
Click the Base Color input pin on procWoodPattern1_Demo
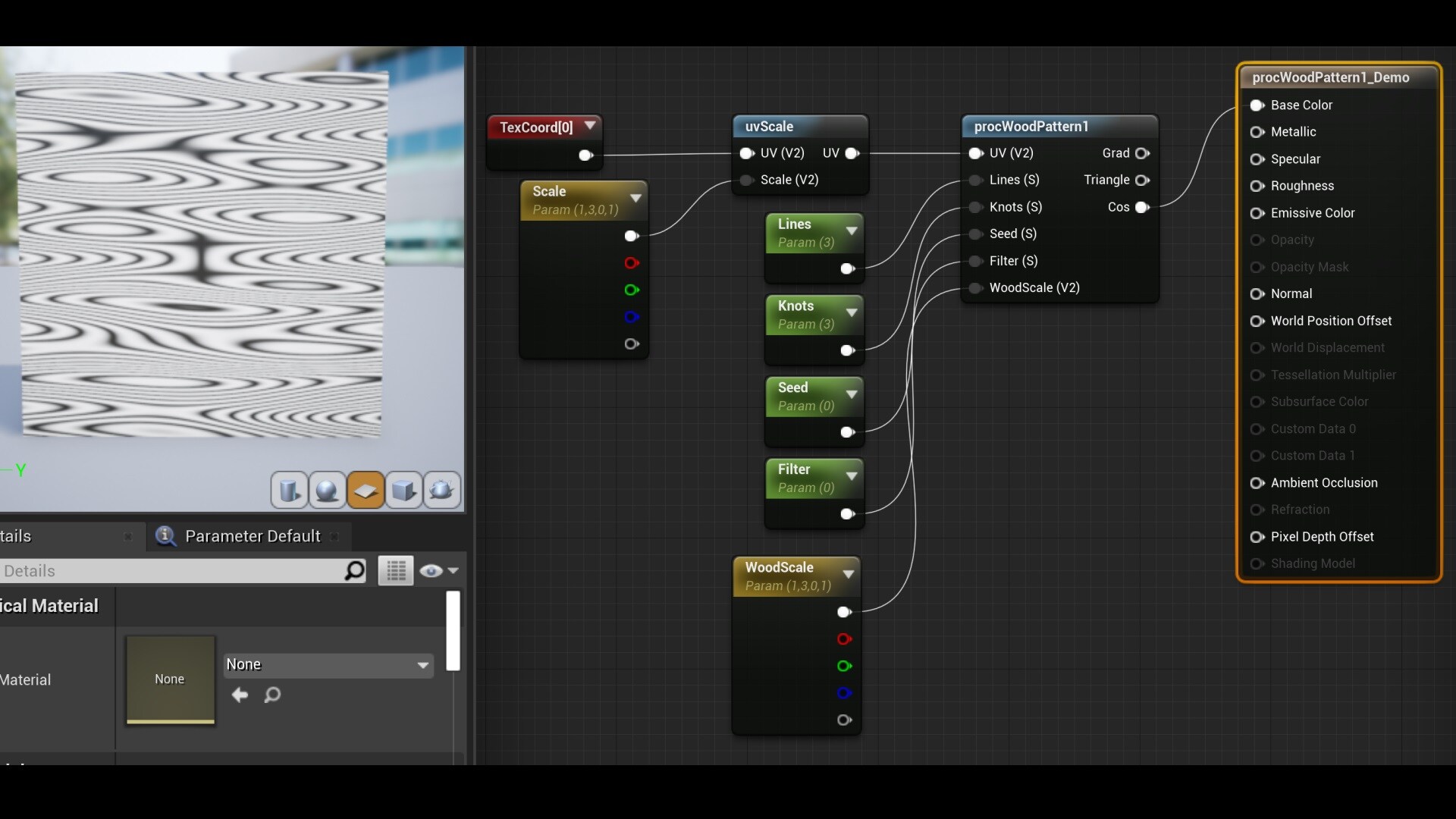tap(1257, 105)
